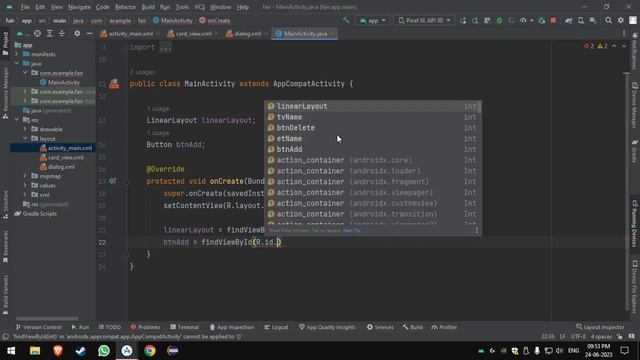Open the Navigate menu
Screen dimensions: 640x360
pos(79,7)
